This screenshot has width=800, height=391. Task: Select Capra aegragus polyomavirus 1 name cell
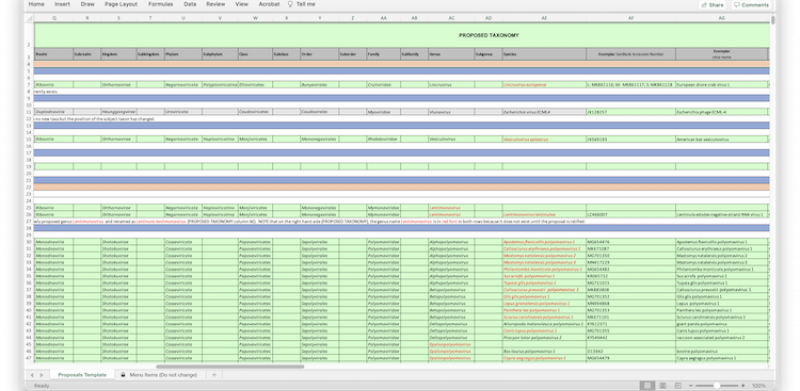(721, 358)
